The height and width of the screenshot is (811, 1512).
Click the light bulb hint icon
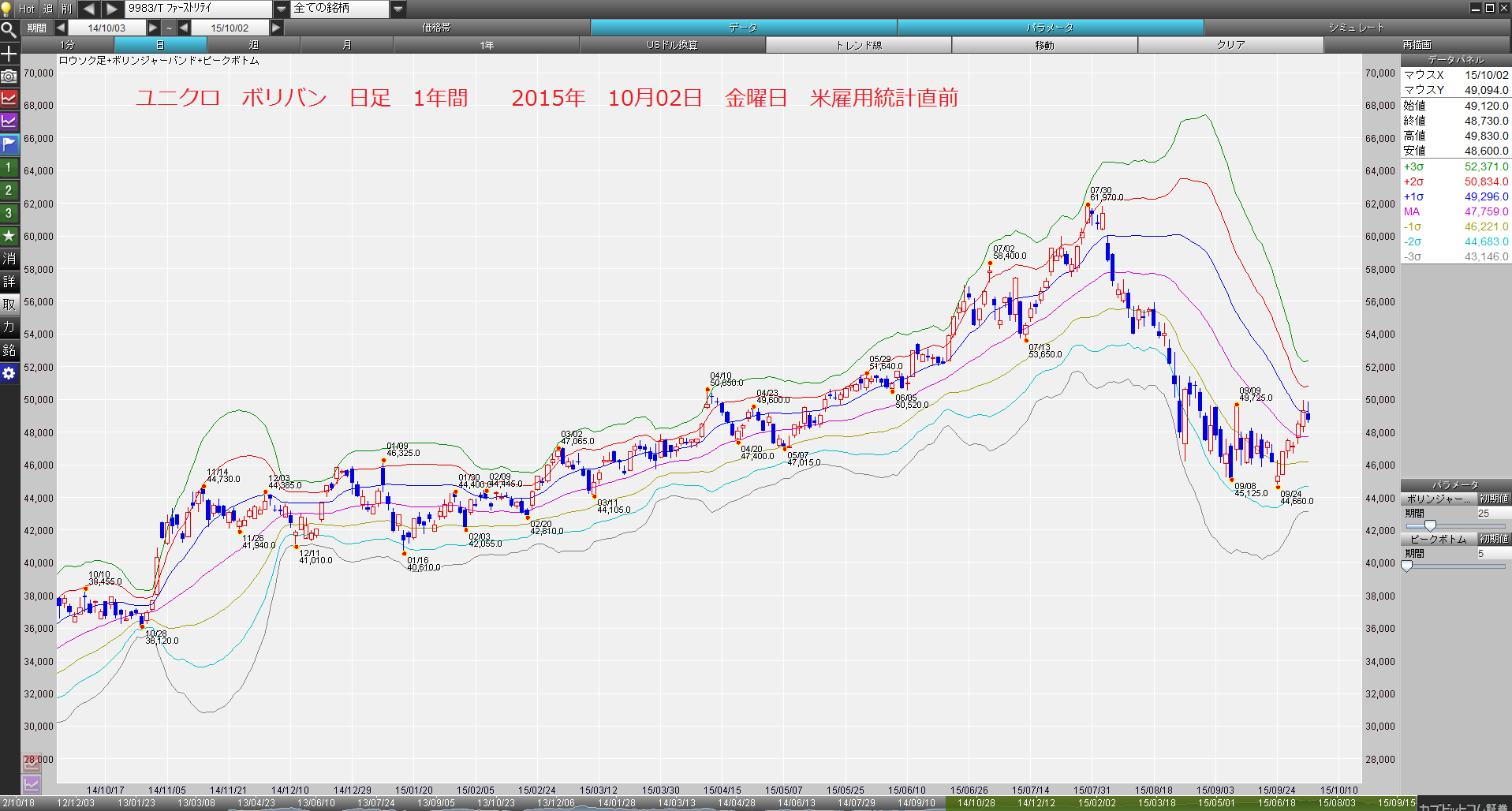click(8, 9)
